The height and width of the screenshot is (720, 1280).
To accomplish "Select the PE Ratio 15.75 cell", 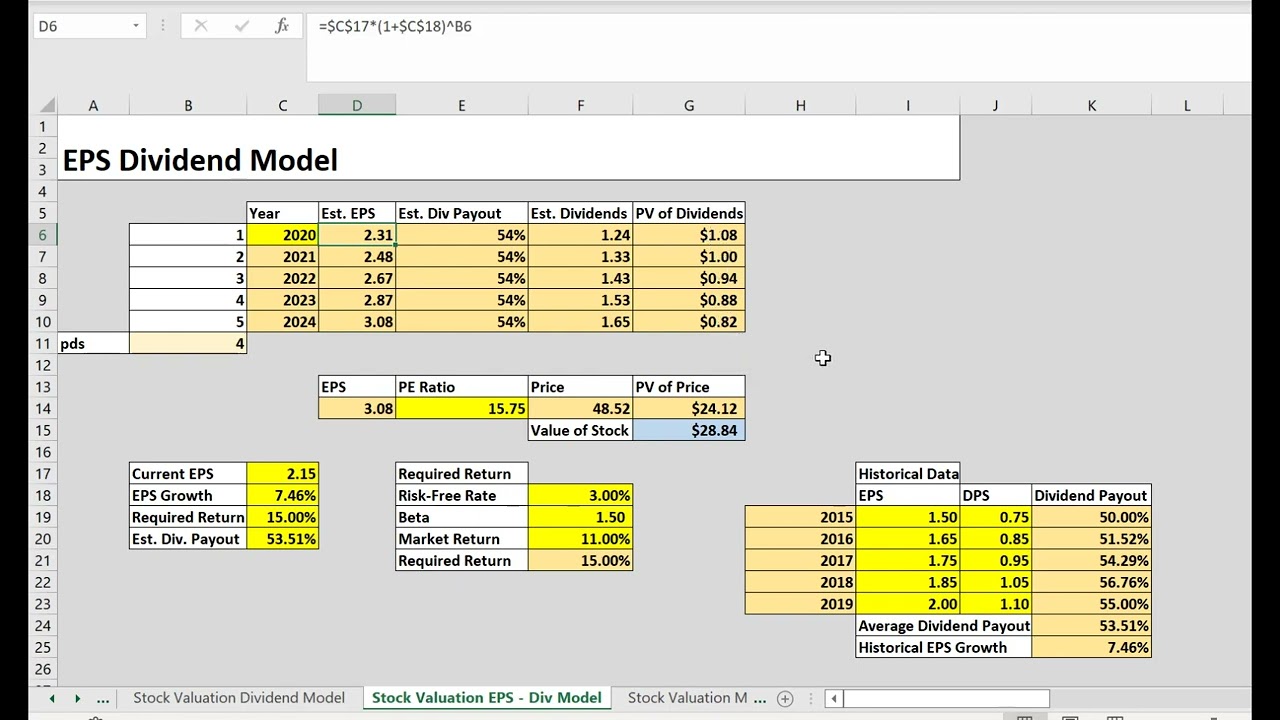I will (x=462, y=409).
